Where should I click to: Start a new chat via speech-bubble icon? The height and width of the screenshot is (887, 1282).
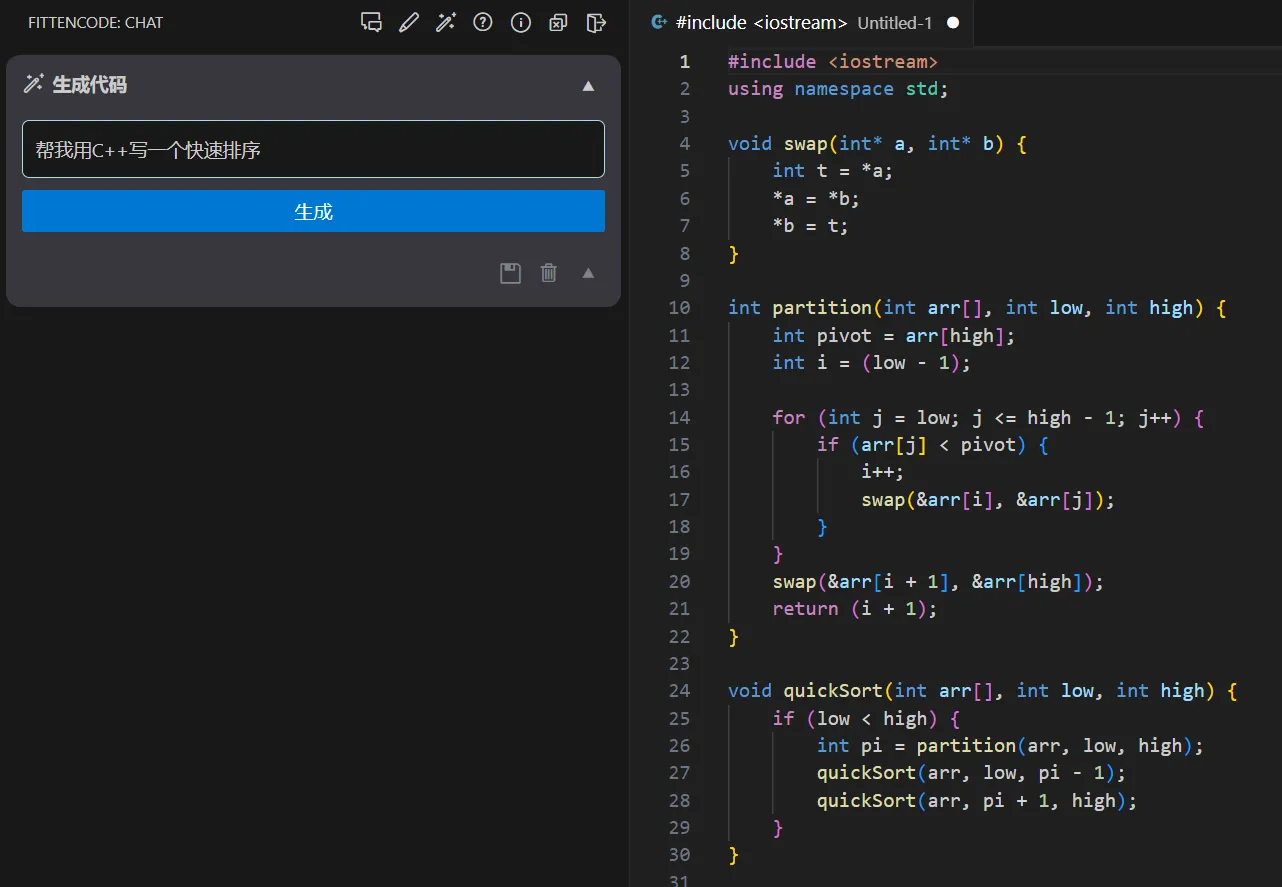click(371, 22)
